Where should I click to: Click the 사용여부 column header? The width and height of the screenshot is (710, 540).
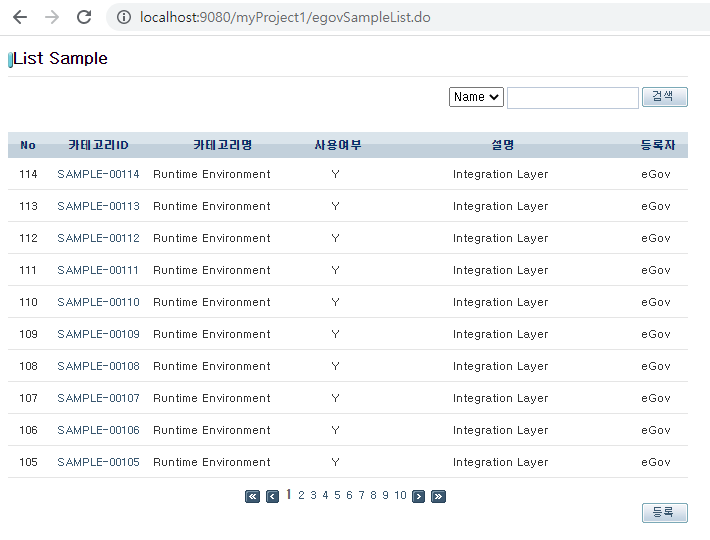(x=338, y=145)
